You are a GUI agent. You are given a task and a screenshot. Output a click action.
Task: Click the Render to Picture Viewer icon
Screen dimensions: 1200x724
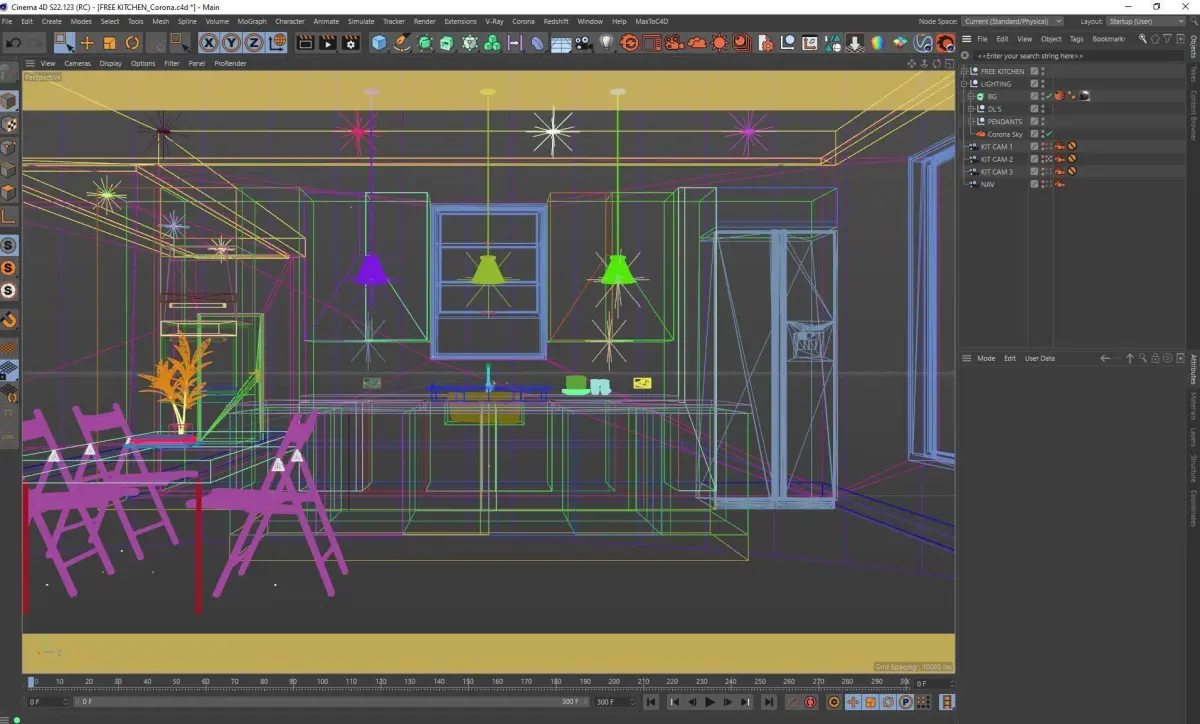[327, 42]
